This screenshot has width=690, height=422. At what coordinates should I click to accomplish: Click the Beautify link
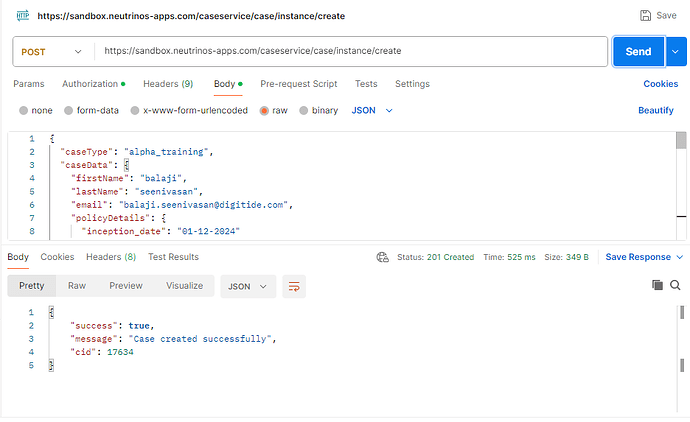point(656,110)
